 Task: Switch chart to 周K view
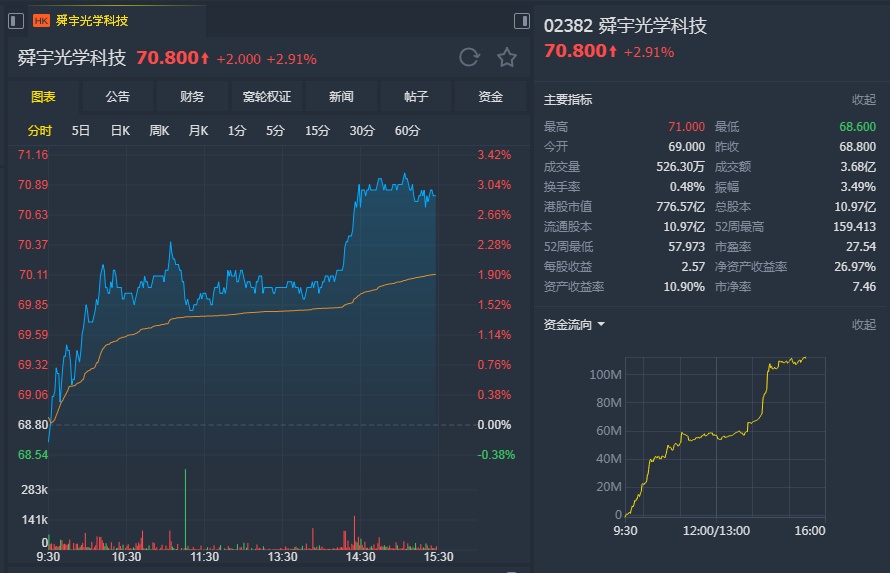159,130
